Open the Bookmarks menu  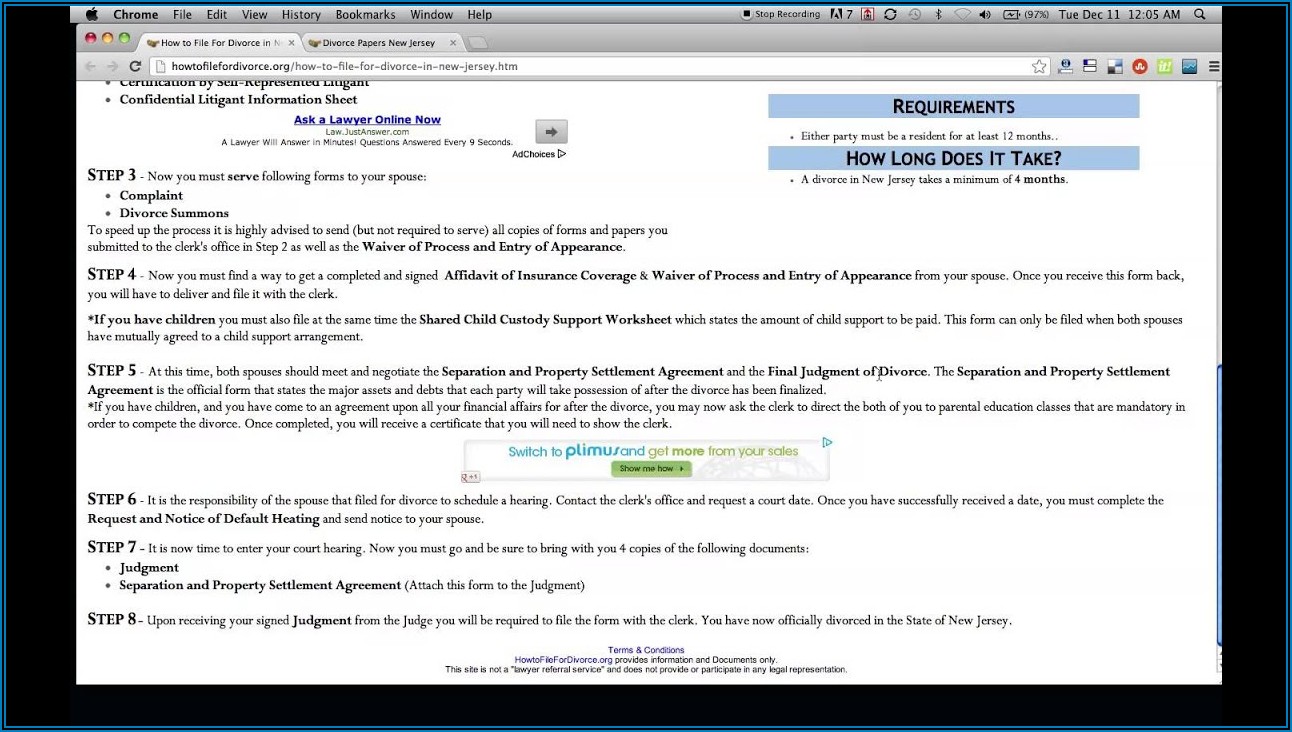coord(365,15)
